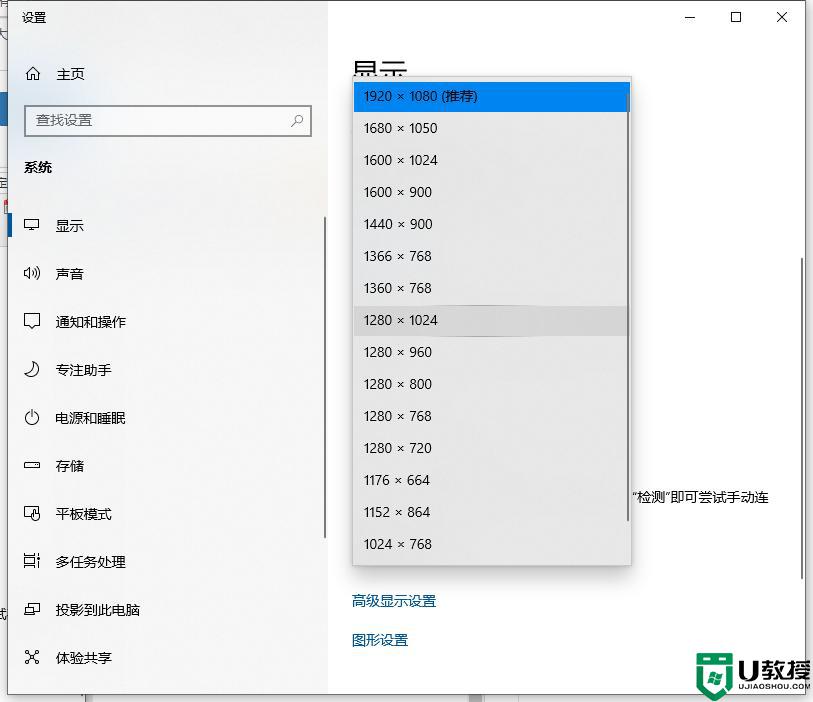The width and height of the screenshot is (813, 702).
Task: Open the 图形设置 link
Action: pos(380,640)
